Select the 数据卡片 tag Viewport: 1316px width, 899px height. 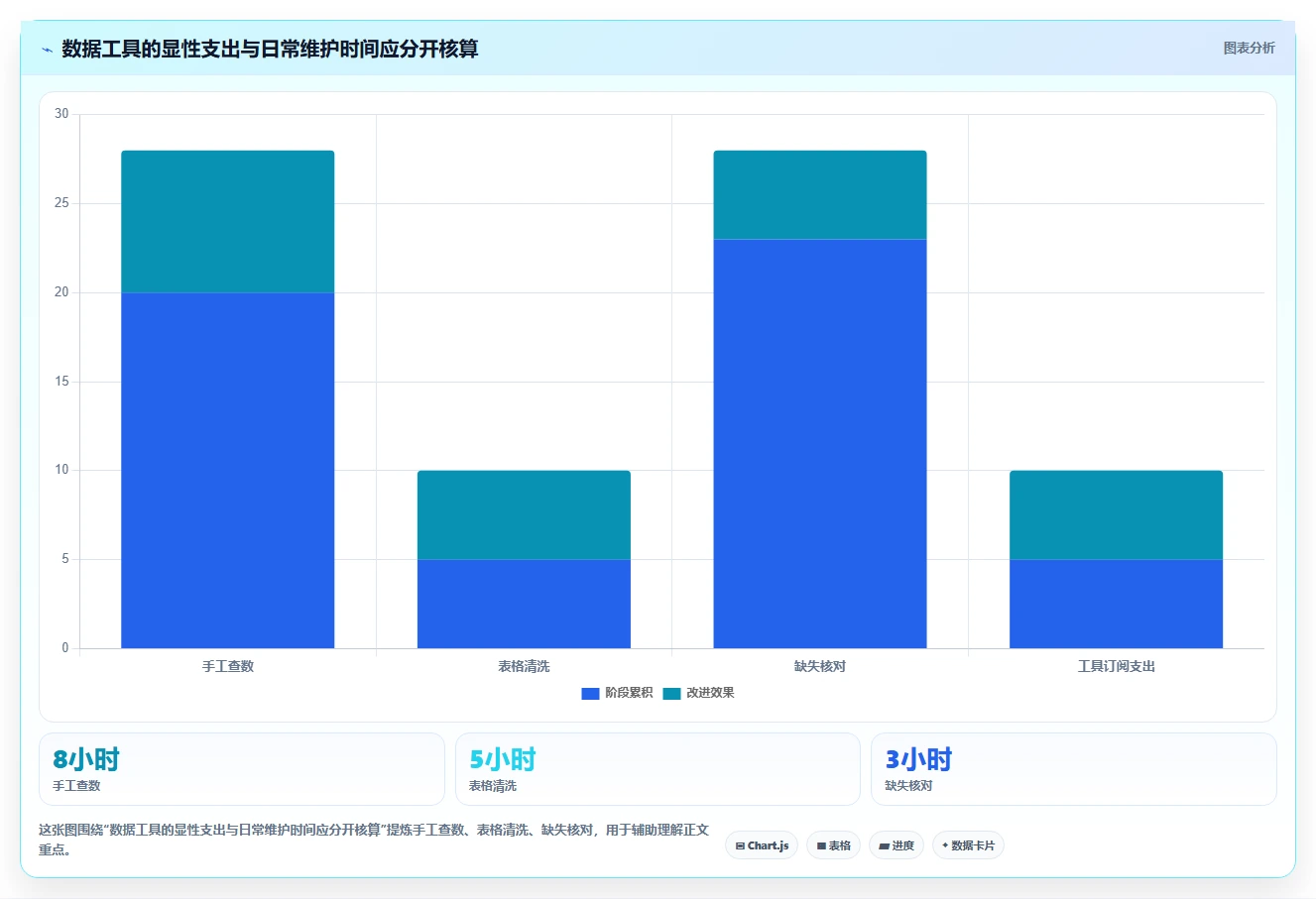tap(968, 845)
